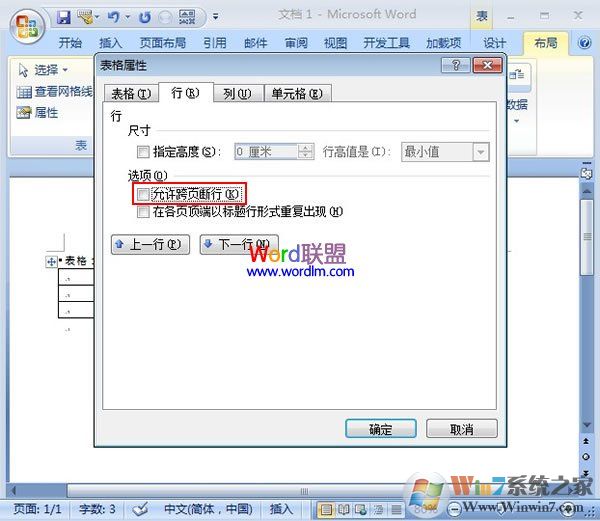Open the Undo history dropdown arrow
600x521 pixels.
pyautogui.click(x=127, y=17)
